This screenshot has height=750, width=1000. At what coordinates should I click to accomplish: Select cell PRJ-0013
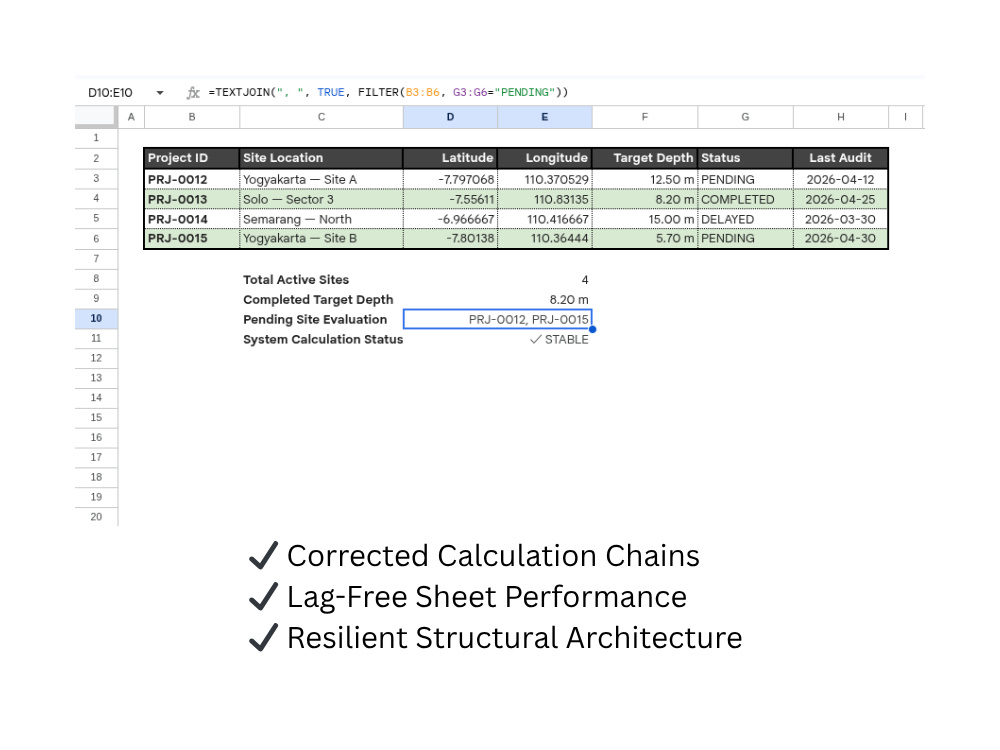[192, 200]
